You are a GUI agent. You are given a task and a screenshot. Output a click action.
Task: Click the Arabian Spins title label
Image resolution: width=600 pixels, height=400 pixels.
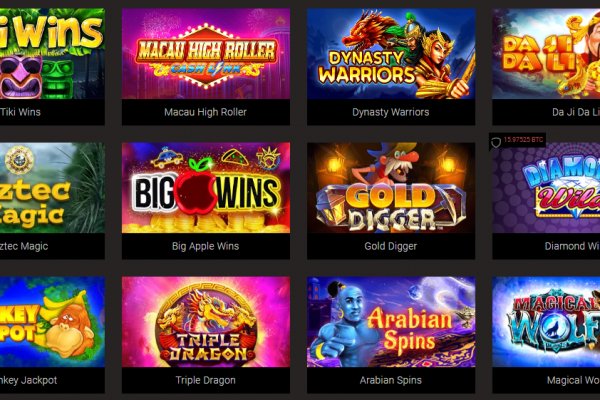(391, 380)
